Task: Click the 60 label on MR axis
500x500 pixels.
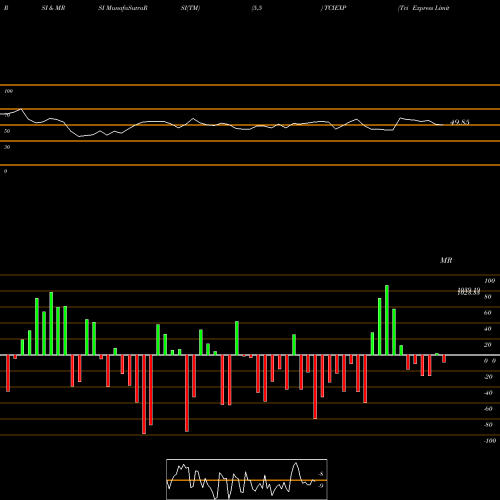Action: click(x=487, y=313)
